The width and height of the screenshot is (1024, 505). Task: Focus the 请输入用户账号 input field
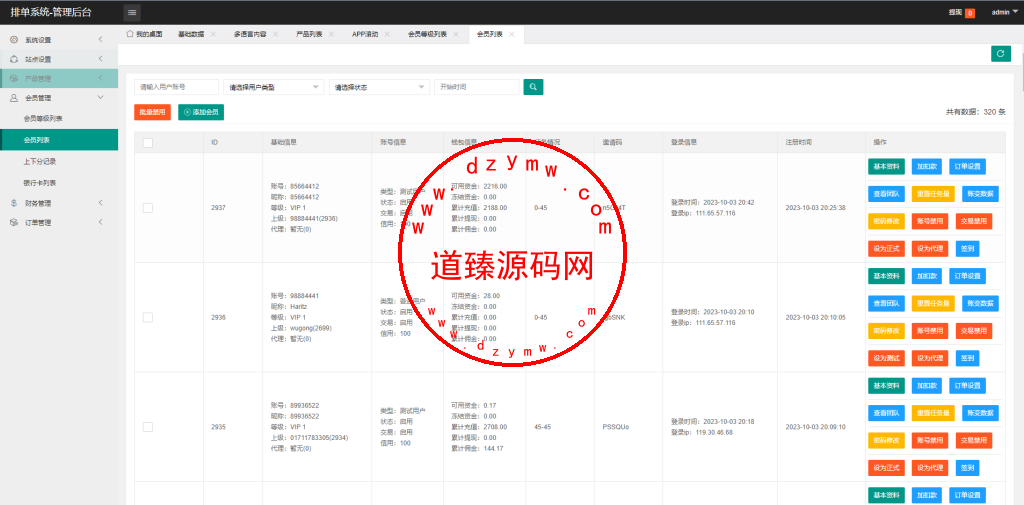coord(176,87)
